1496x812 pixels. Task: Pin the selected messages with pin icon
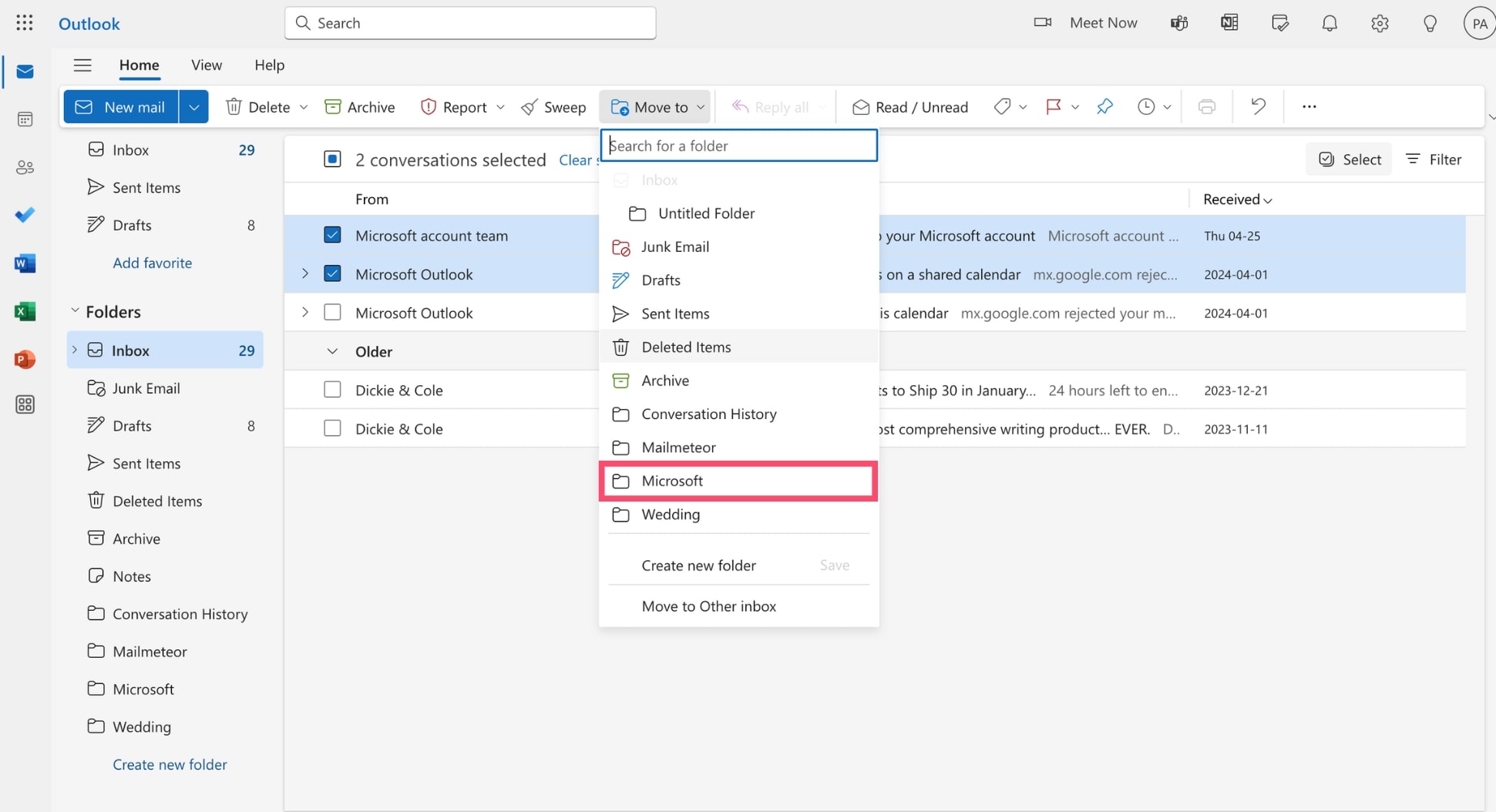pyautogui.click(x=1104, y=106)
